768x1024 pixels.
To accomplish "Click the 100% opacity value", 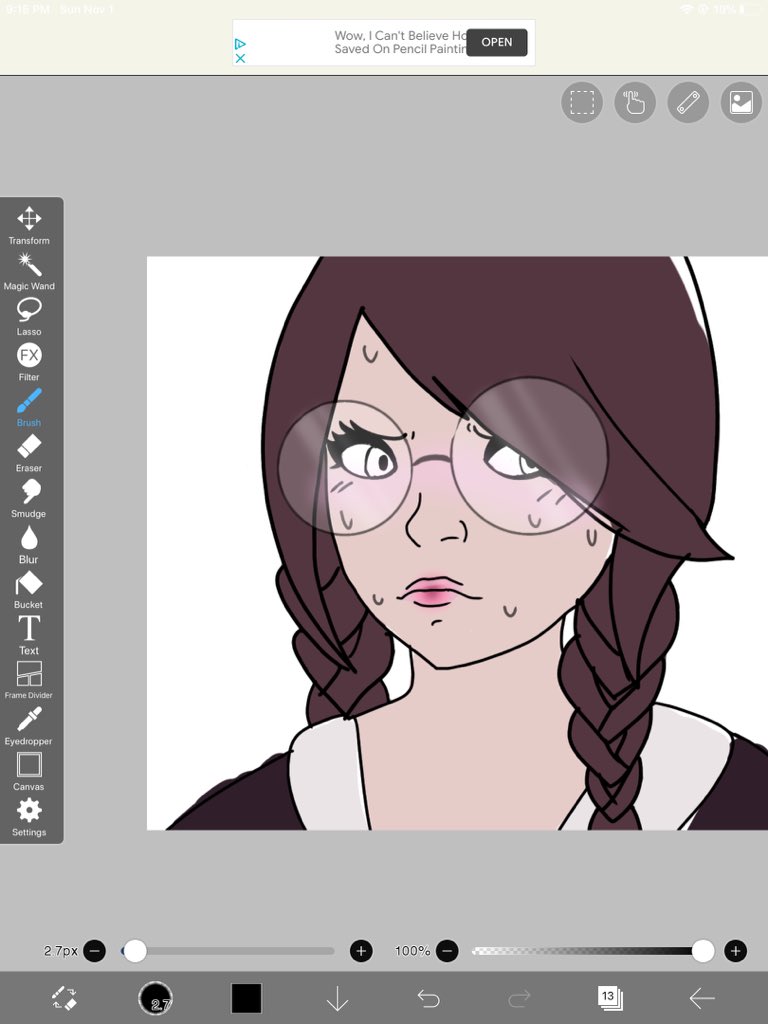I will (412, 951).
